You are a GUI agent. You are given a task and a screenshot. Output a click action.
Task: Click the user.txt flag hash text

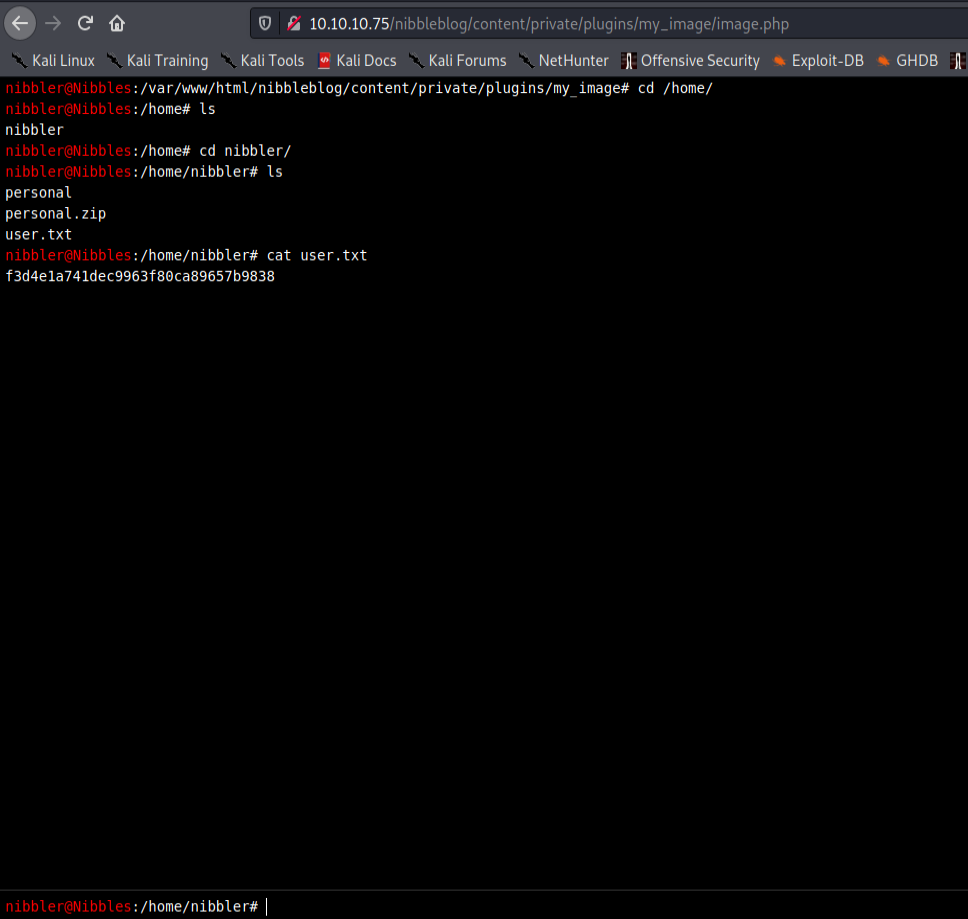pyautogui.click(x=140, y=276)
